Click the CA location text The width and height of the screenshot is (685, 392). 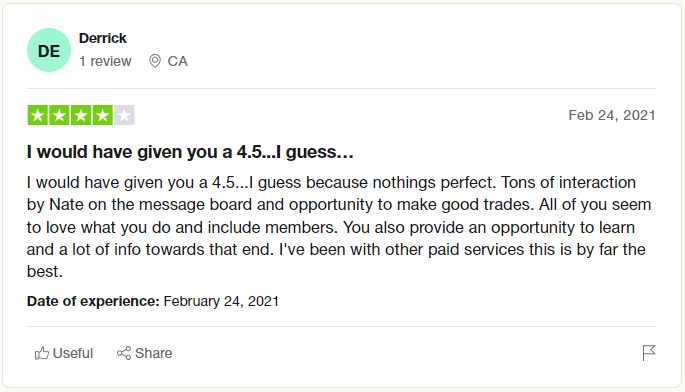(177, 61)
